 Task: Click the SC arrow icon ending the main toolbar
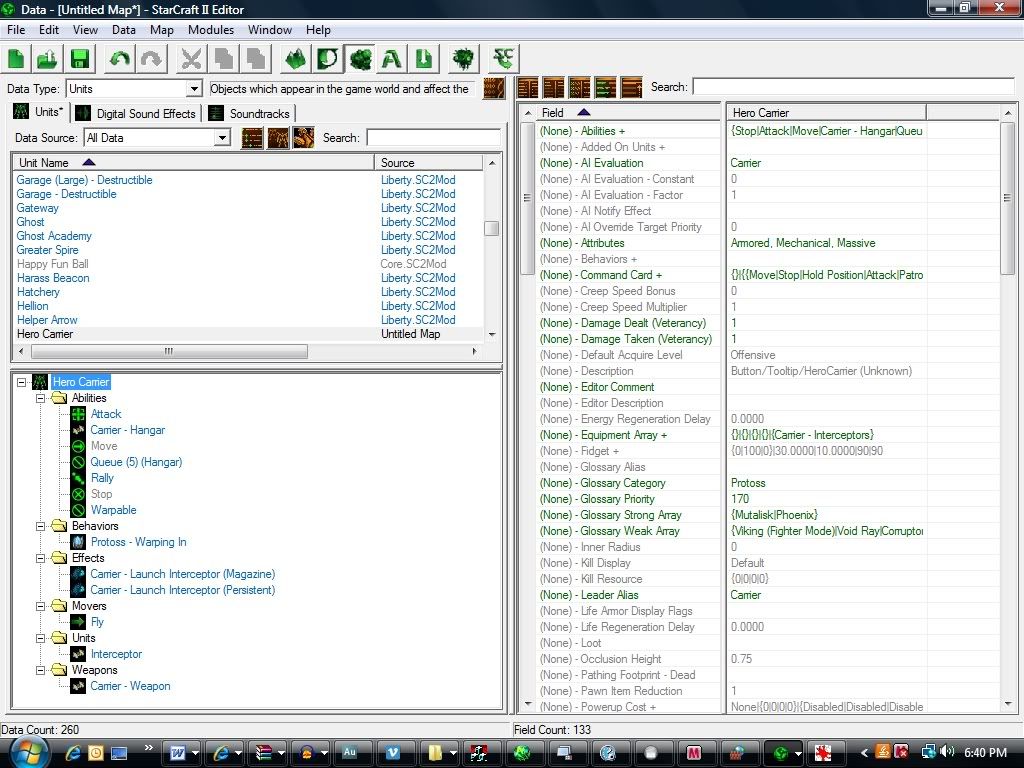coord(504,59)
